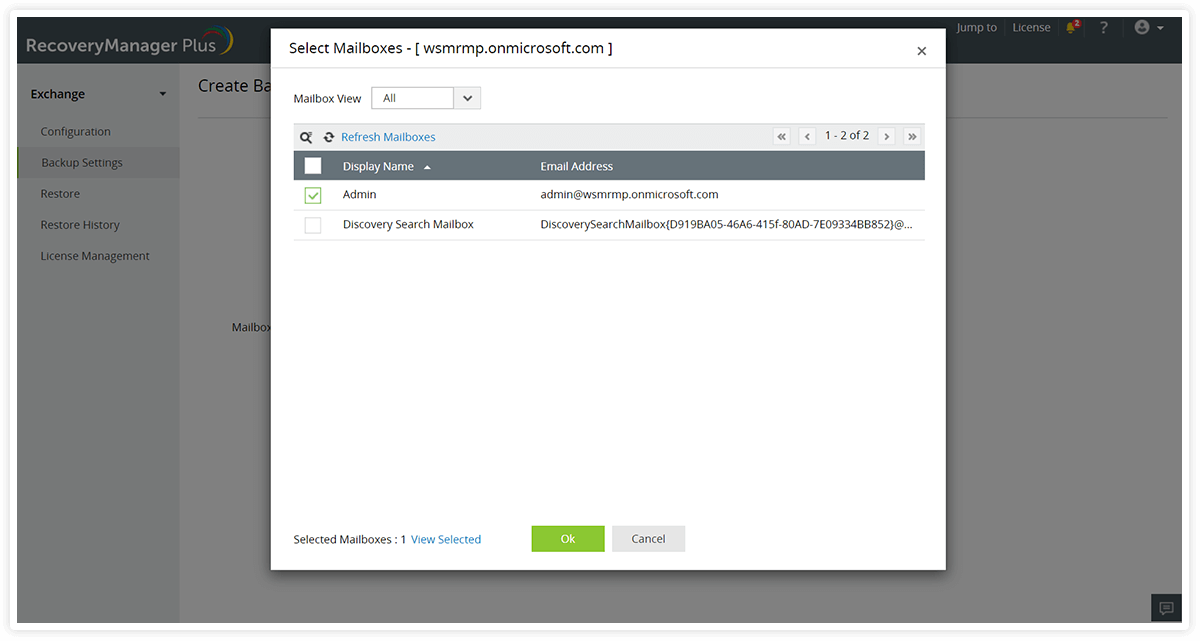Click admin@wsmrmp.onmicrosoft.com email cell
The height and width of the screenshot is (641, 1200).
click(629, 194)
